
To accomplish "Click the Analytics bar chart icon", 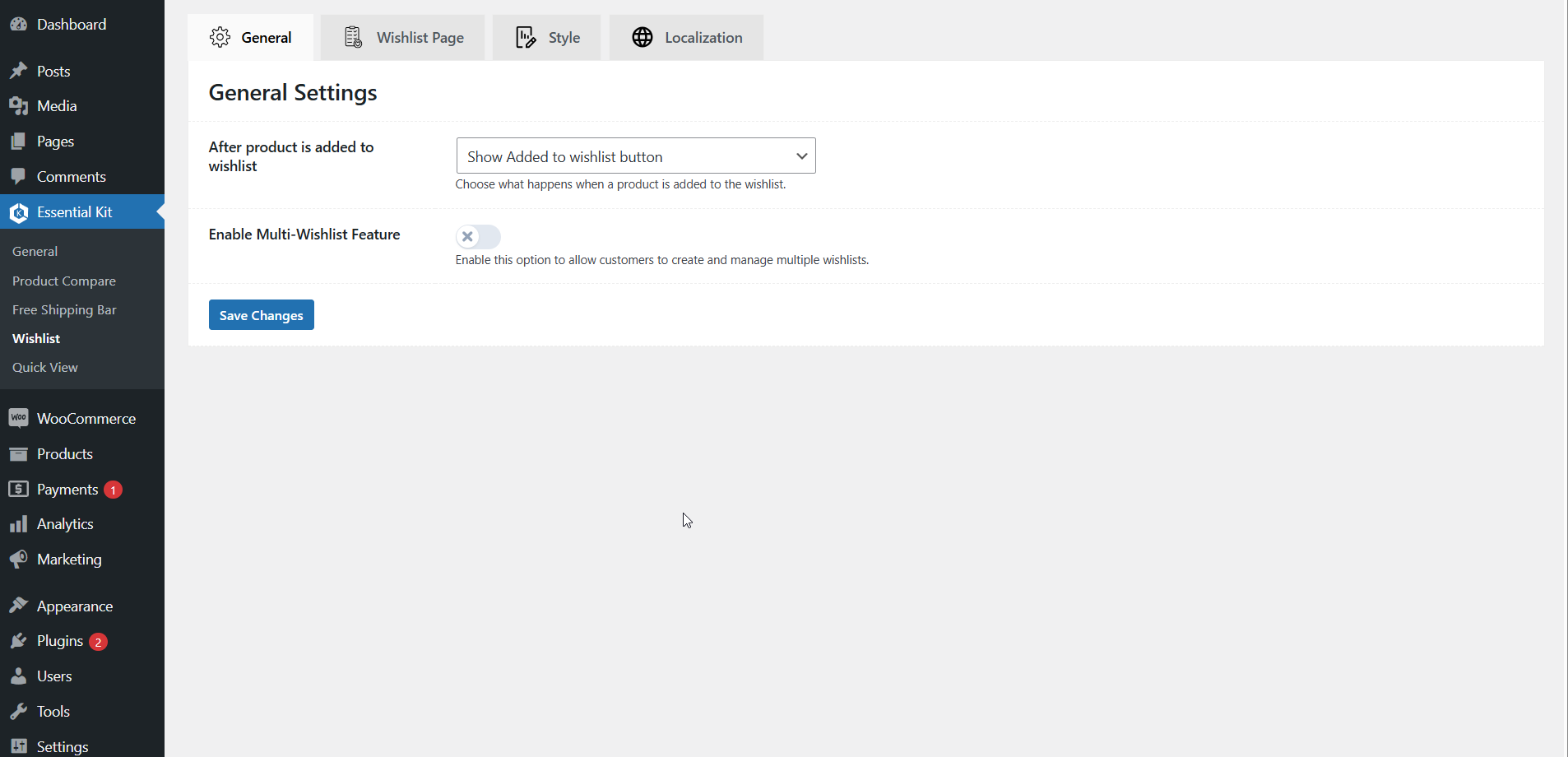I will pyautogui.click(x=18, y=524).
